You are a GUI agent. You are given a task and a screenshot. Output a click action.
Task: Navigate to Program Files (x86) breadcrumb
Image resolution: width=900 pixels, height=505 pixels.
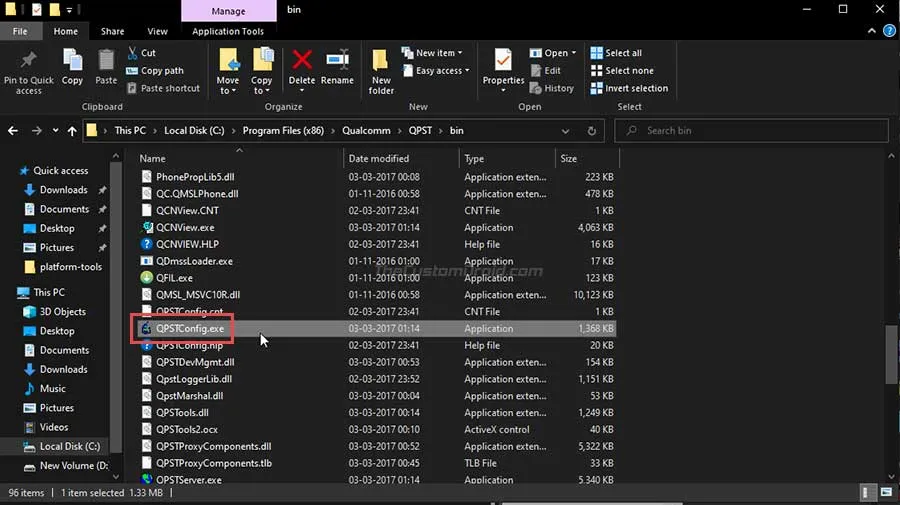coord(283,131)
